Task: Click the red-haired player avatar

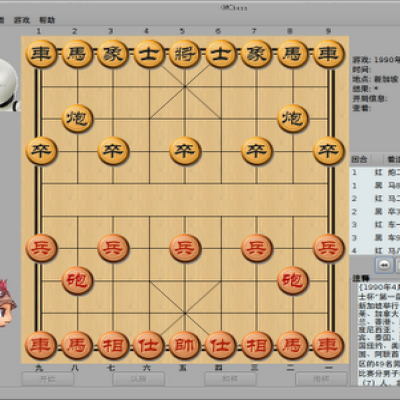Action: tap(8, 303)
